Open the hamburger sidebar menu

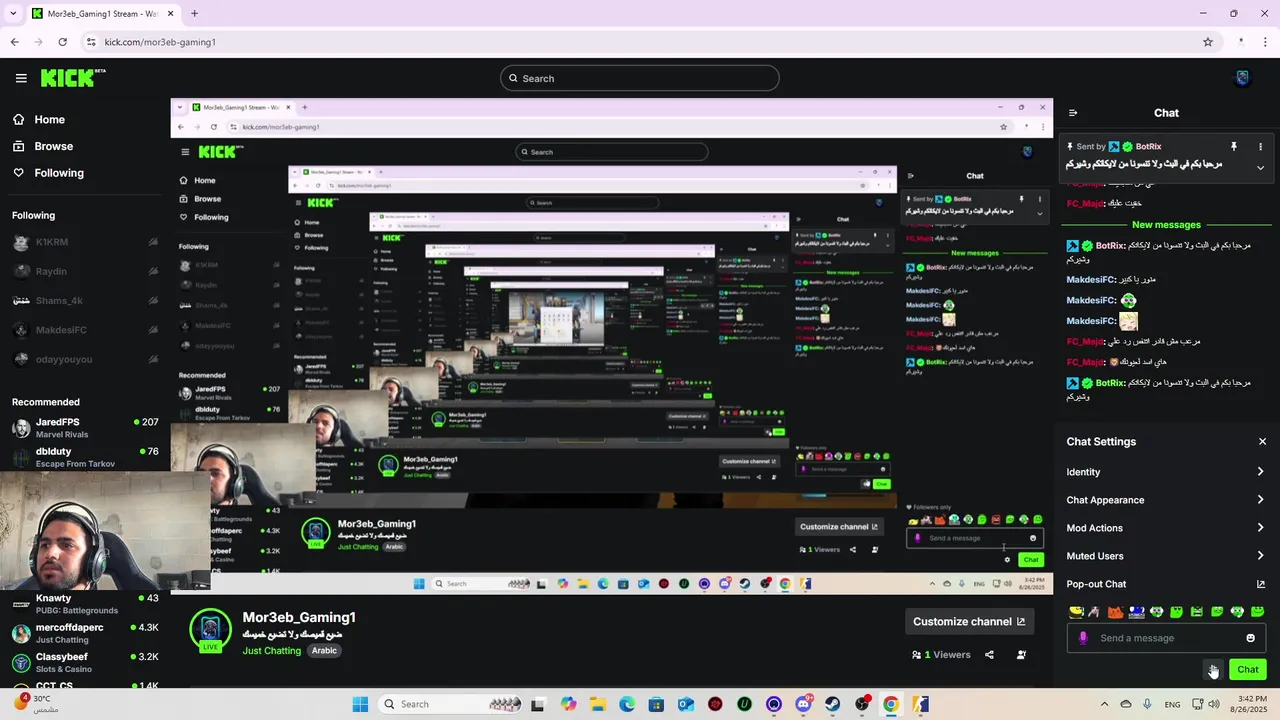21,78
